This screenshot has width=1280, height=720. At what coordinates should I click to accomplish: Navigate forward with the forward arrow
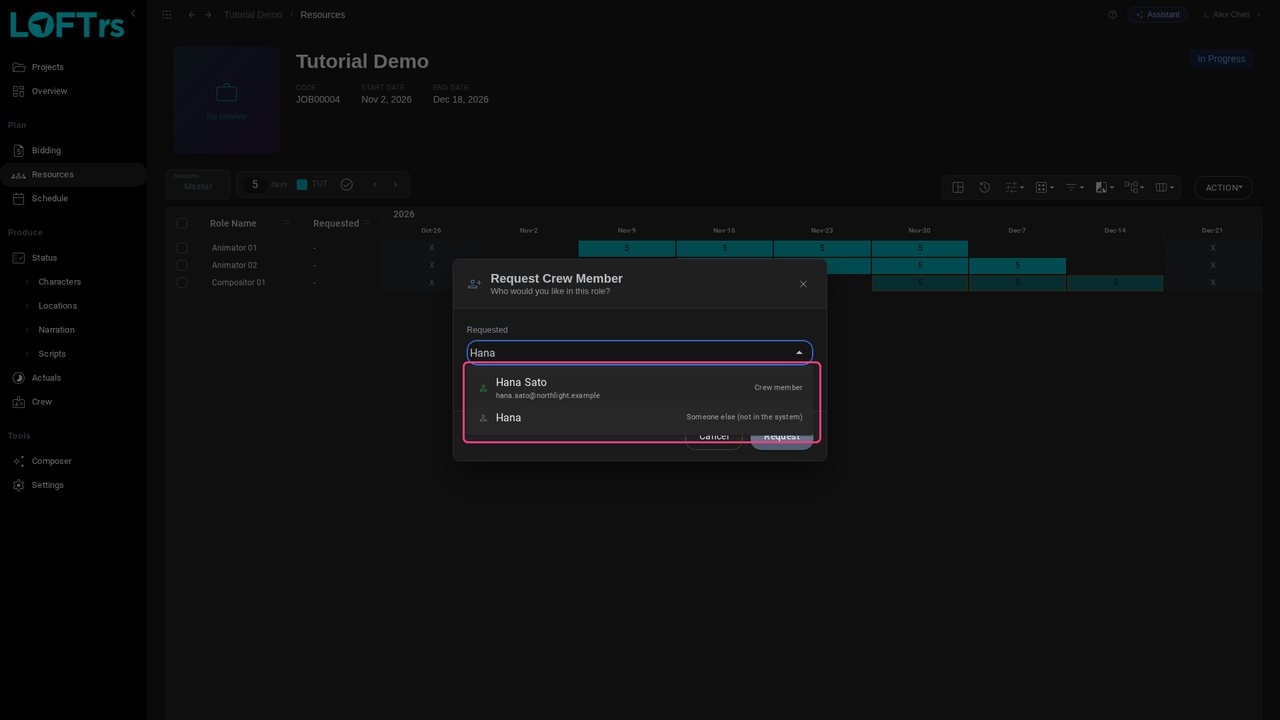[x=208, y=15]
